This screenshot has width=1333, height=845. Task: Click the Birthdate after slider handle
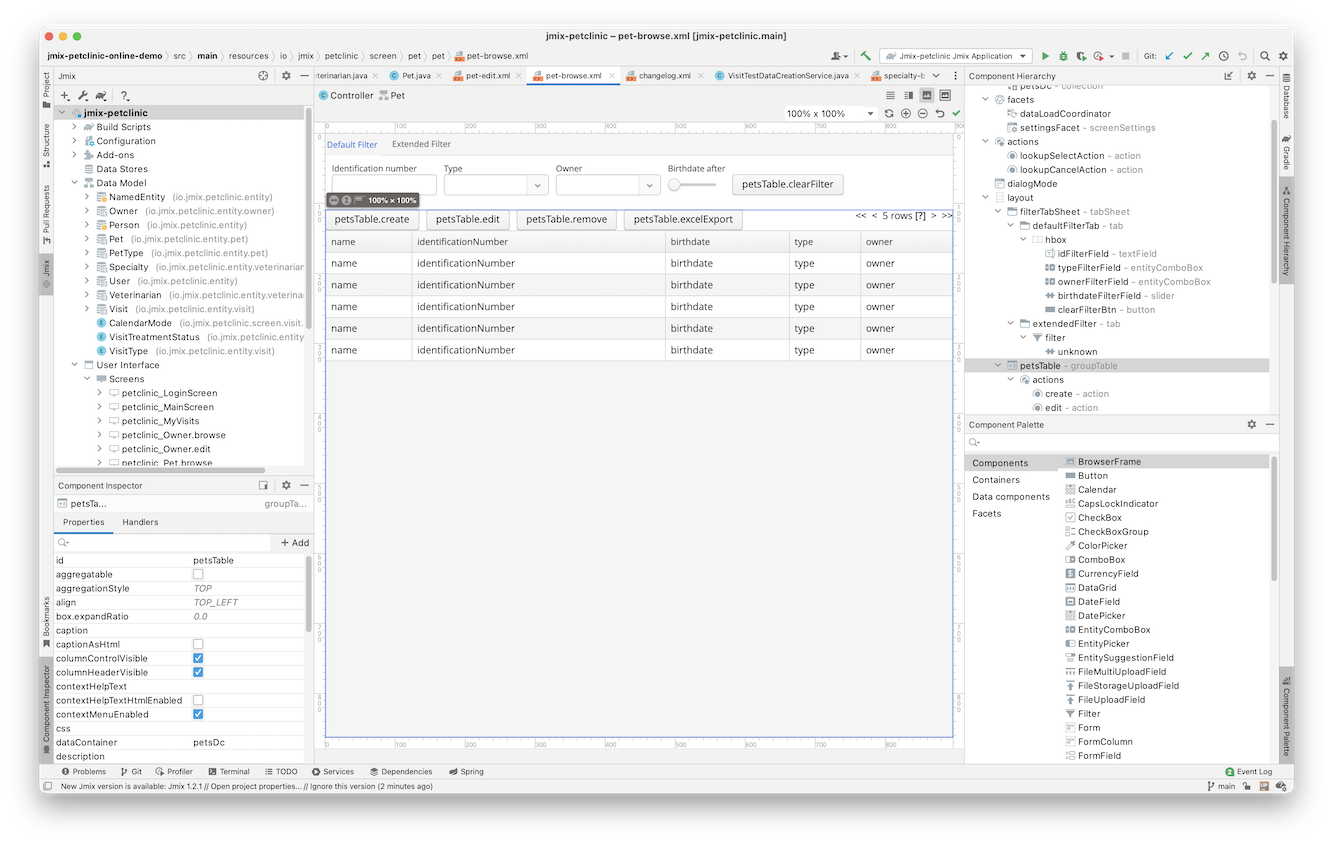point(675,185)
